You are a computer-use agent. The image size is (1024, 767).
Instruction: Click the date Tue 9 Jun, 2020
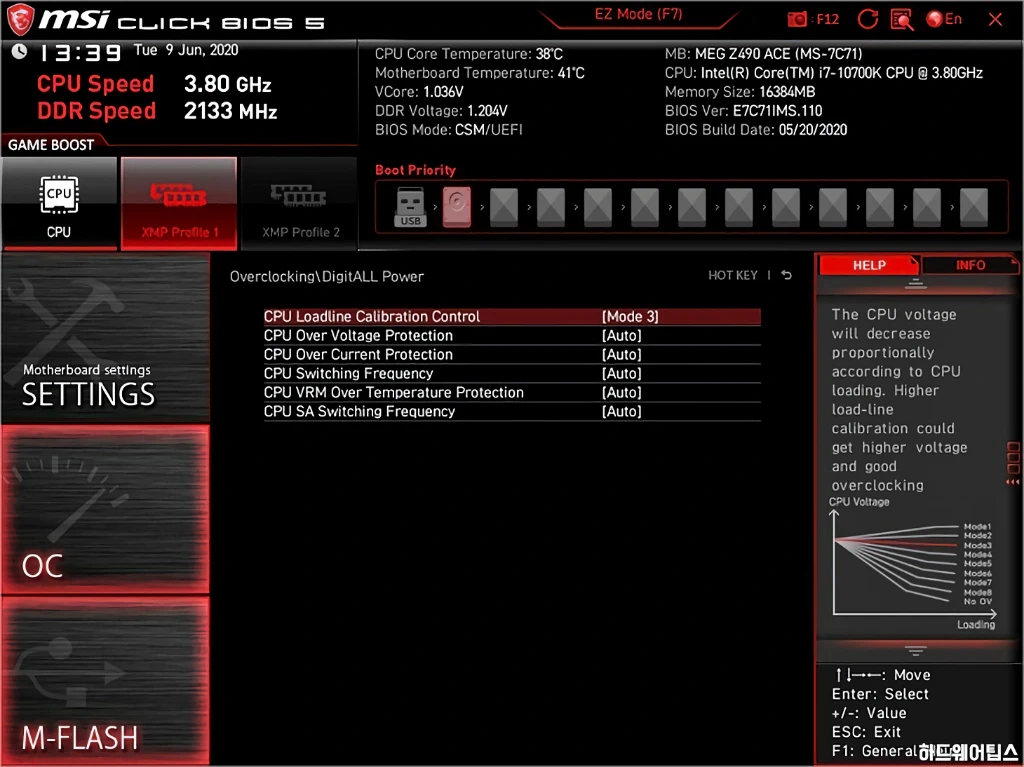[186, 50]
